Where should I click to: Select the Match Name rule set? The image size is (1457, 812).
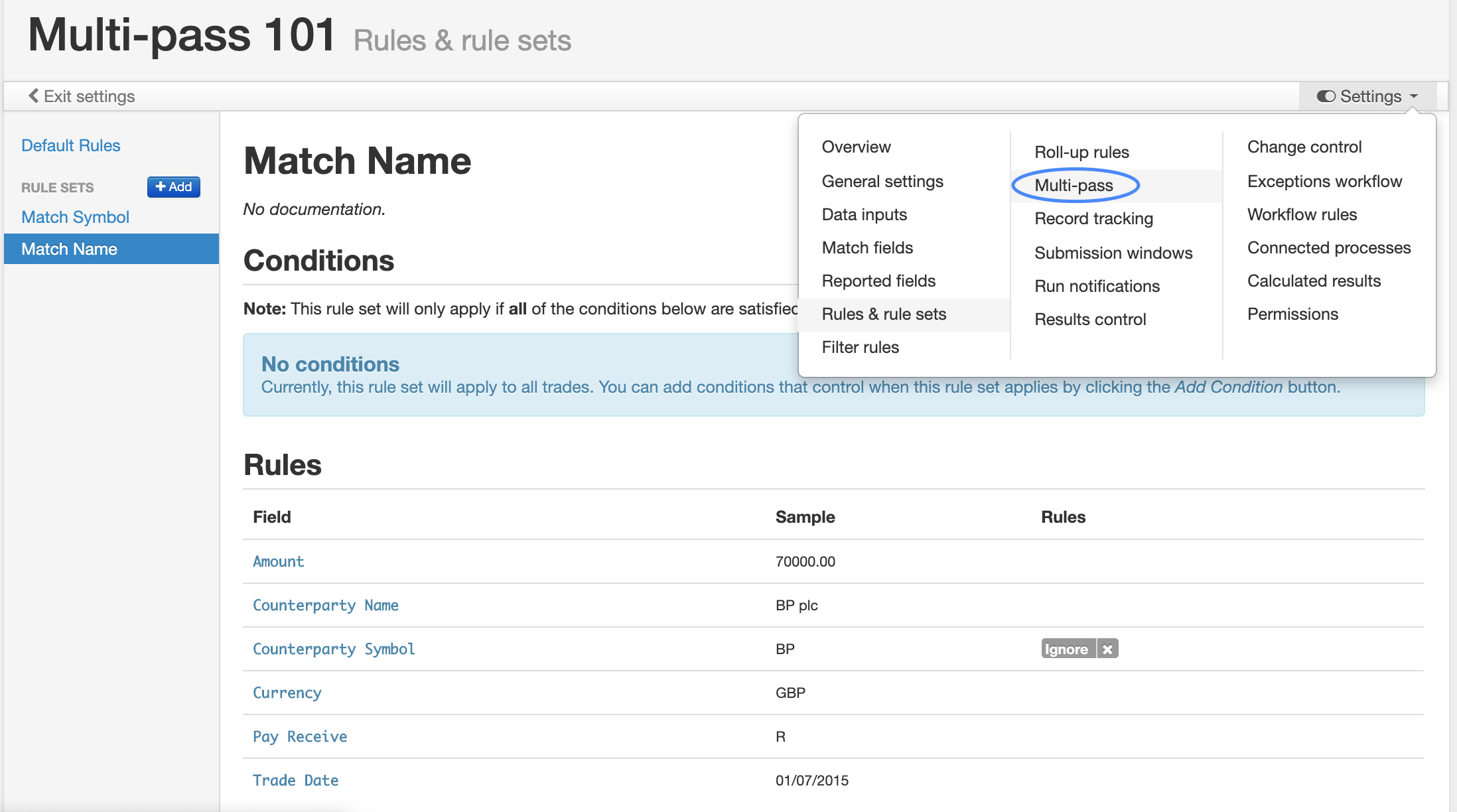click(x=111, y=249)
